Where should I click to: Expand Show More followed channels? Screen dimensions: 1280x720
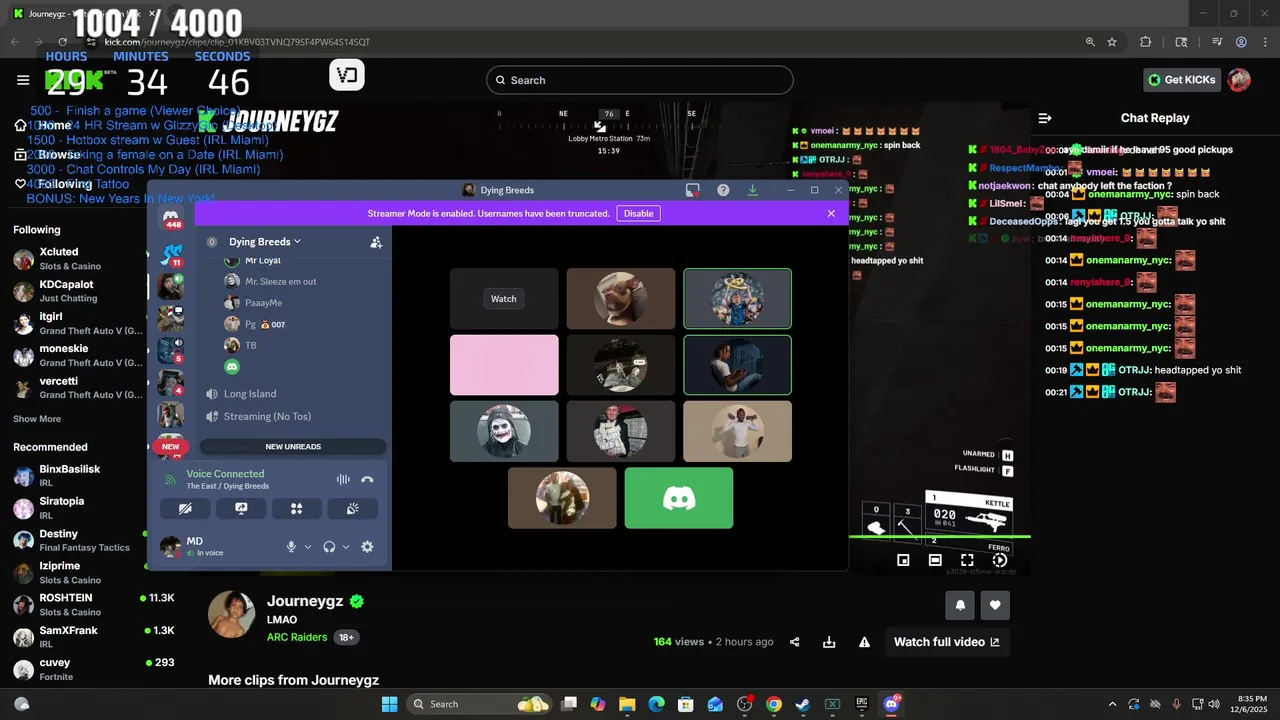(x=37, y=419)
